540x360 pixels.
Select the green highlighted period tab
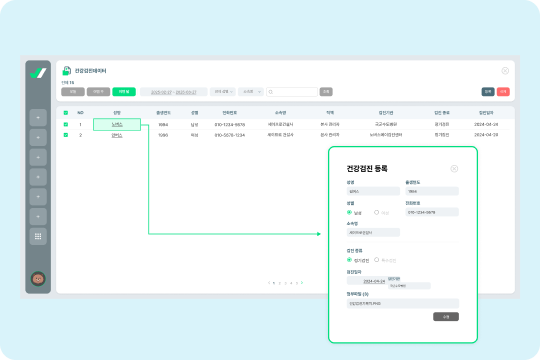pyautogui.click(x=124, y=92)
